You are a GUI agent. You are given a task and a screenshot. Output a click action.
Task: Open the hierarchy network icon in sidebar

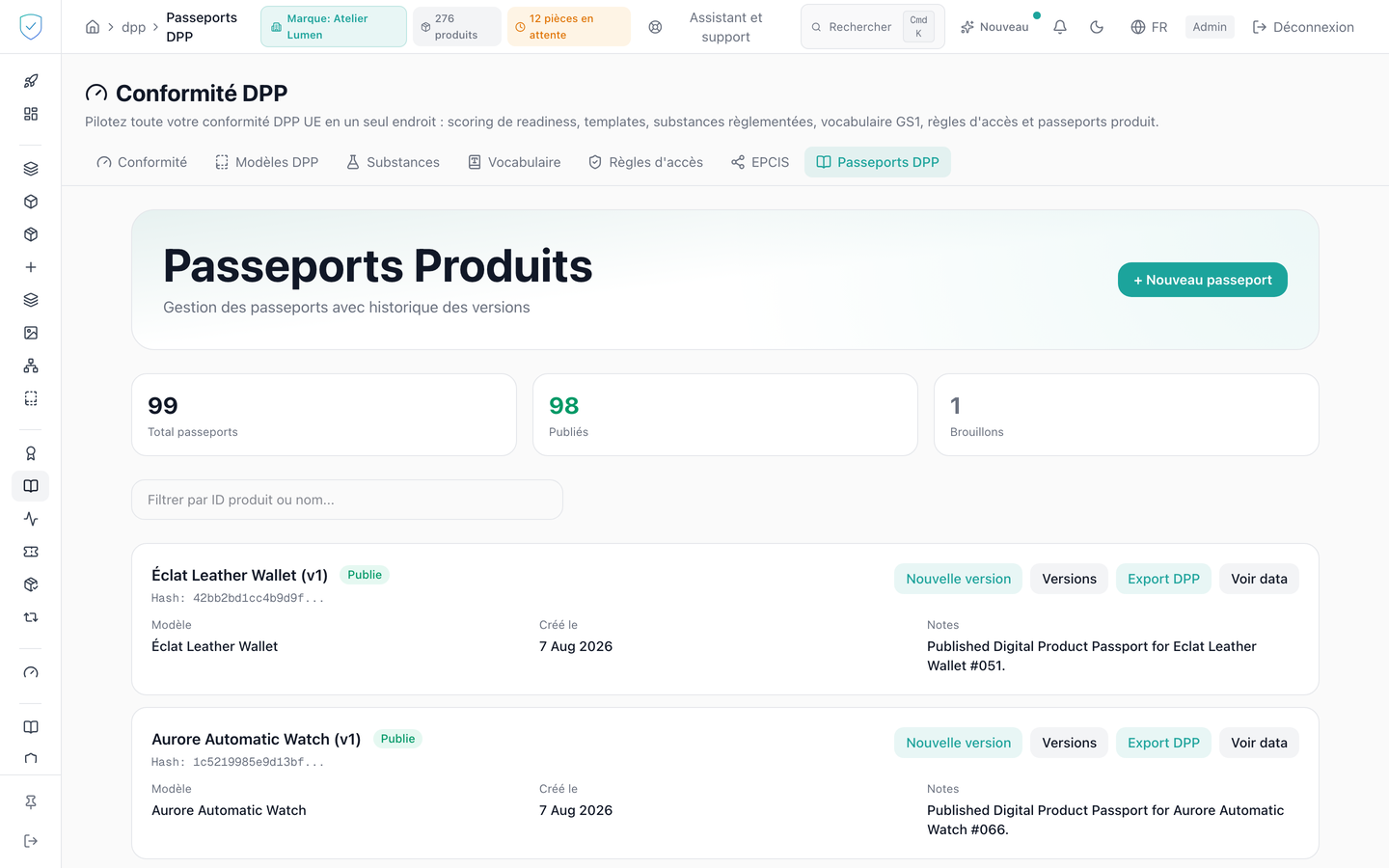point(31,366)
